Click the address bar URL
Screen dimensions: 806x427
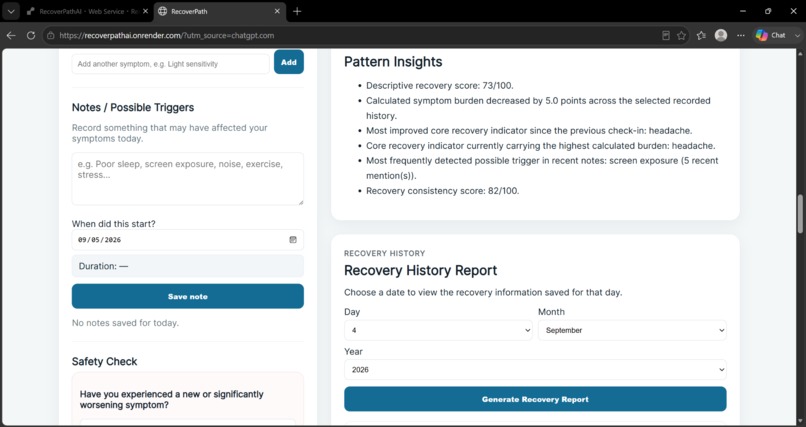(x=167, y=35)
